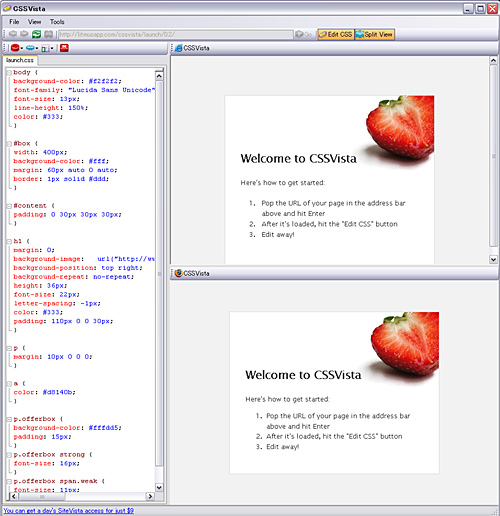500x516 pixels.
Task: Collapse the h1 rule block
Action: [x=9, y=241]
